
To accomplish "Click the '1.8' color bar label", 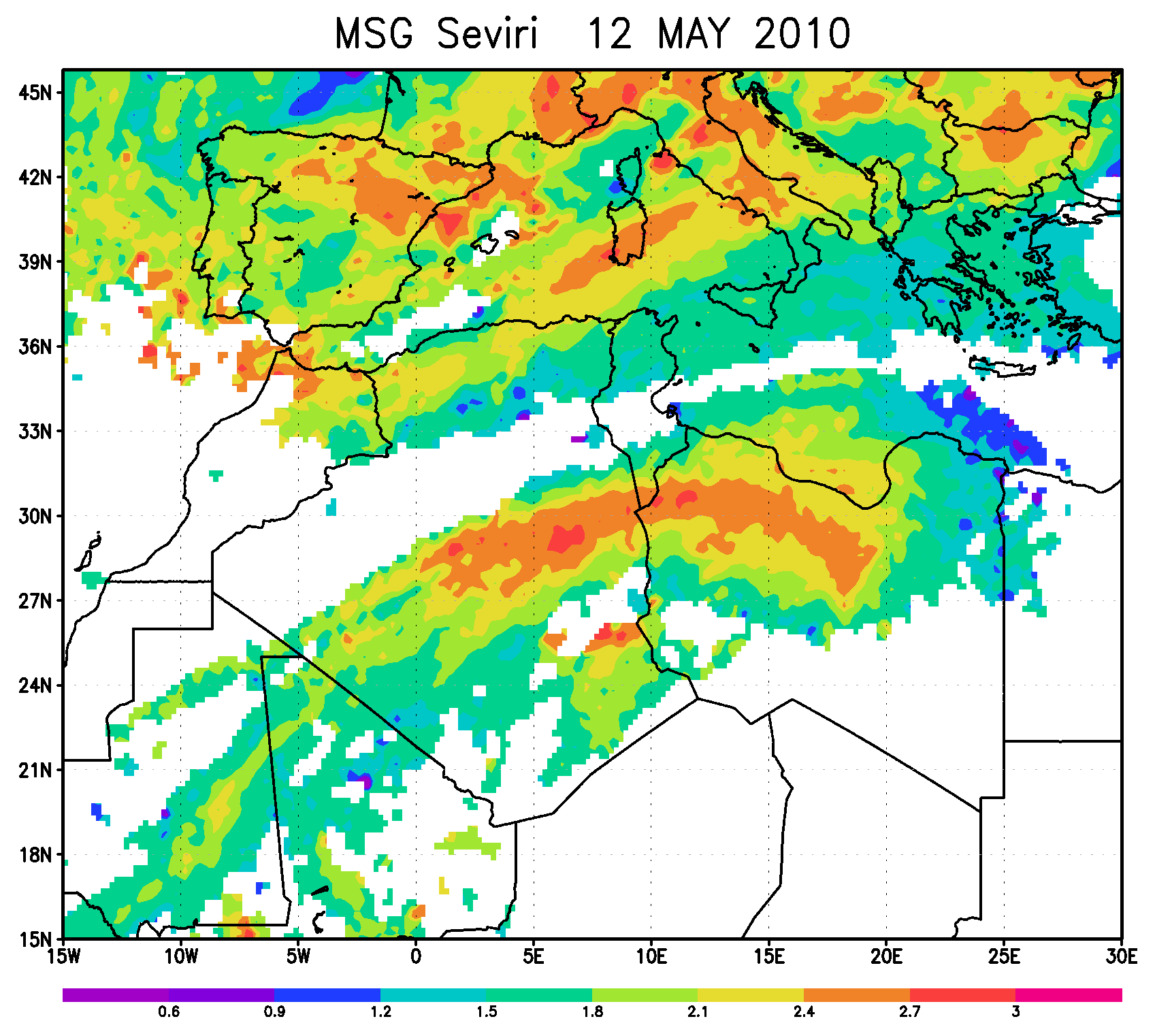I will [592, 1012].
